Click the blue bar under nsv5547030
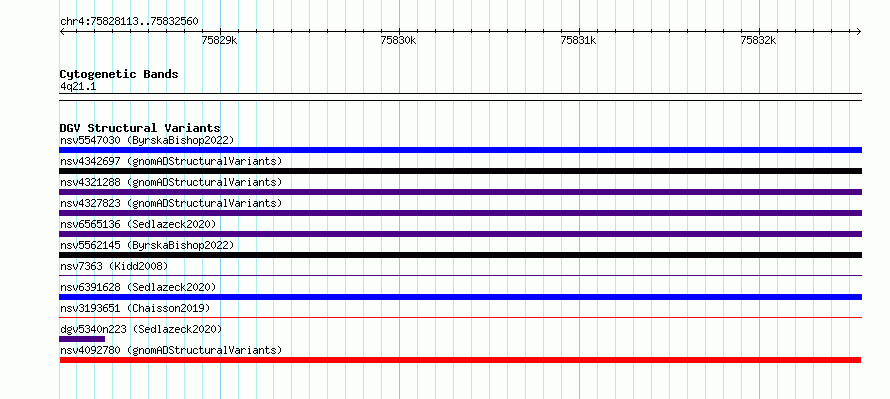Viewport: 890px width, 399px height. point(460,150)
